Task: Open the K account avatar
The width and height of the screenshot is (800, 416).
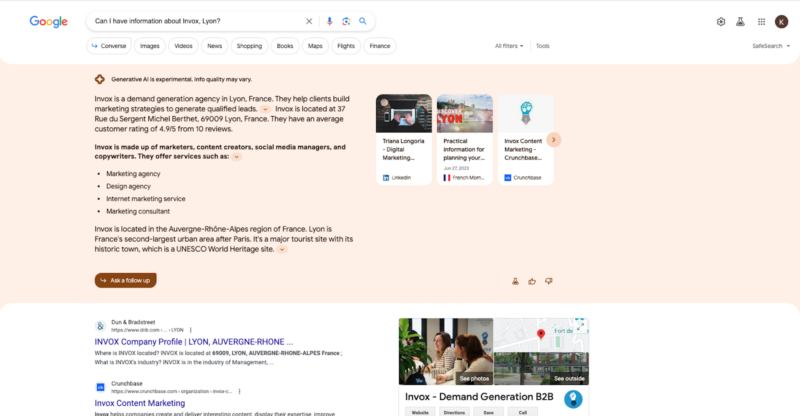Action: pos(781,21)
